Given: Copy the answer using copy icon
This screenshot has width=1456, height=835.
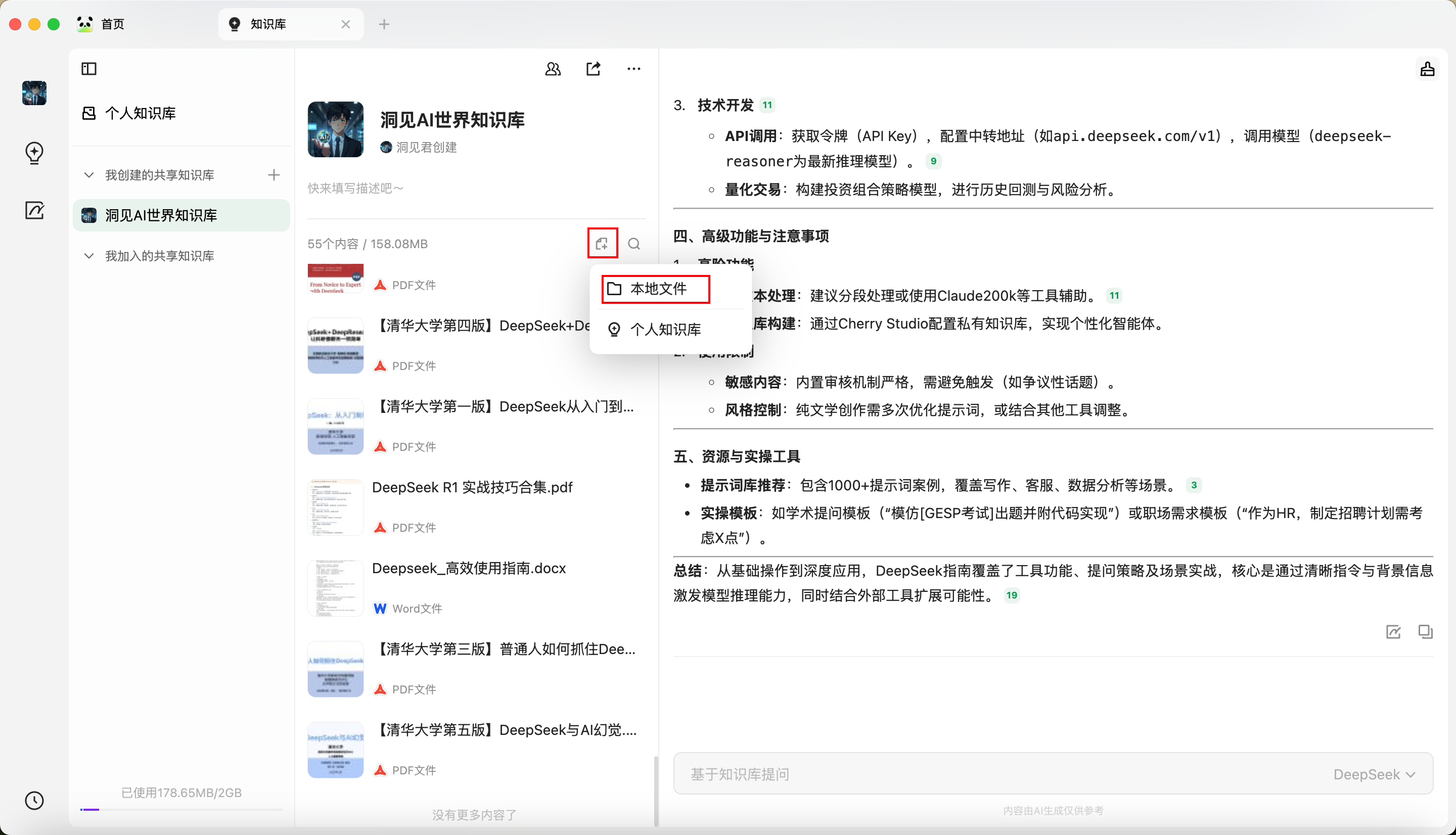Looking at the screenshot, I should click(x=1425, y=631).
